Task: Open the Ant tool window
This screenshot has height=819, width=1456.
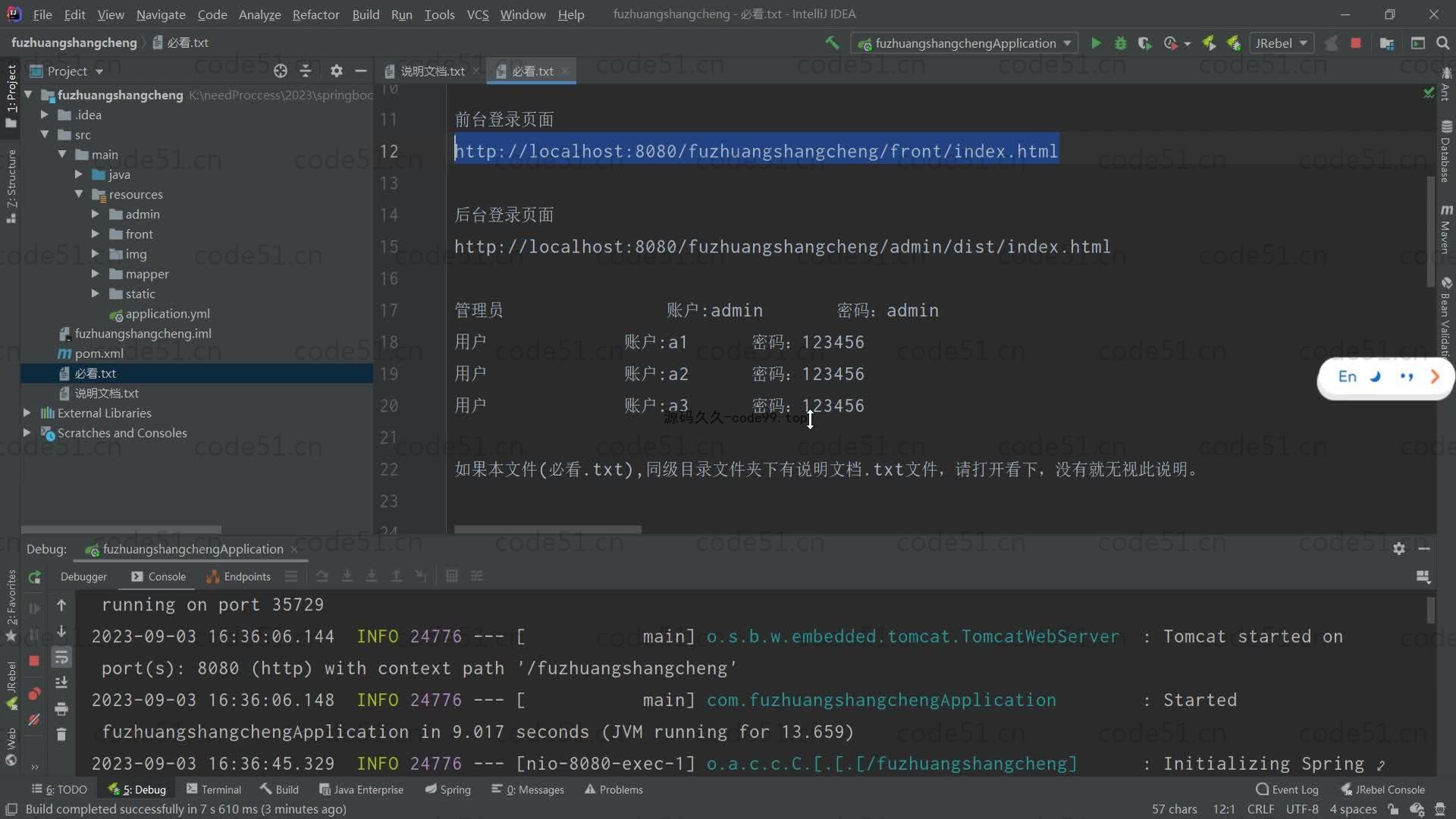Action: [x=1446, y=83]
